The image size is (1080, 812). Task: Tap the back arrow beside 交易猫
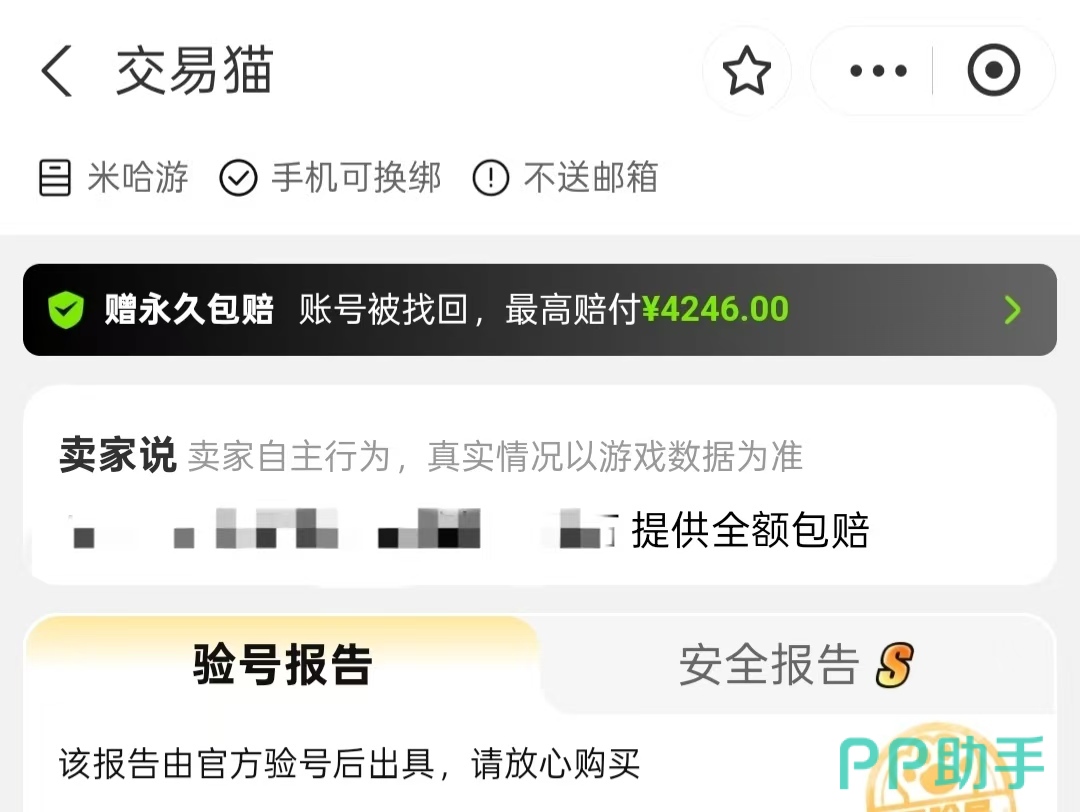point(56,71)
